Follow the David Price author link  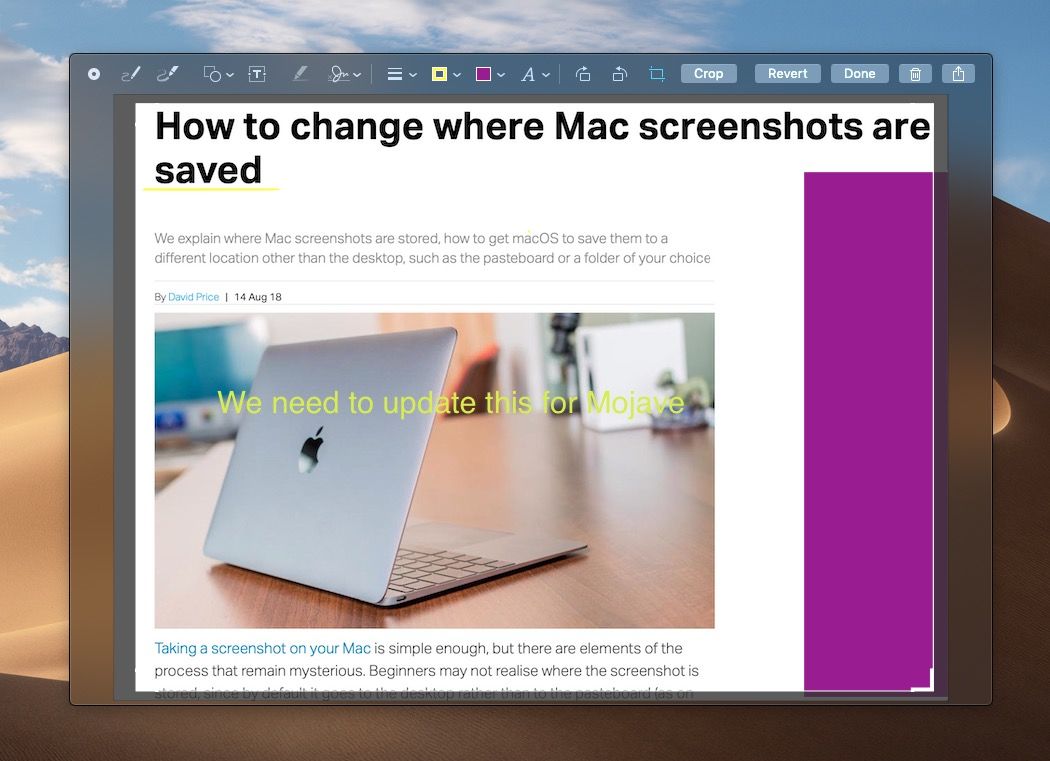[193, 297]
